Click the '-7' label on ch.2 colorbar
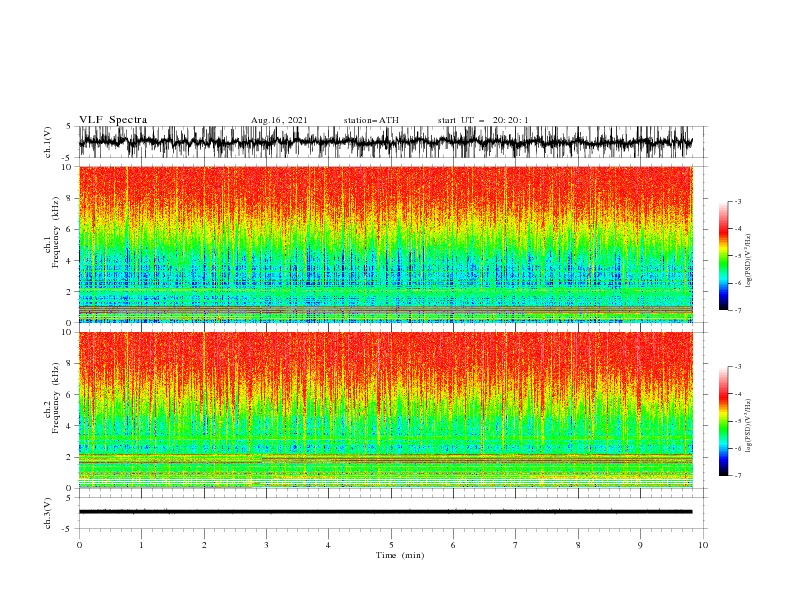The width and height of the screenshot is (792, 612). pyautogui.click(x=737, y=475)
